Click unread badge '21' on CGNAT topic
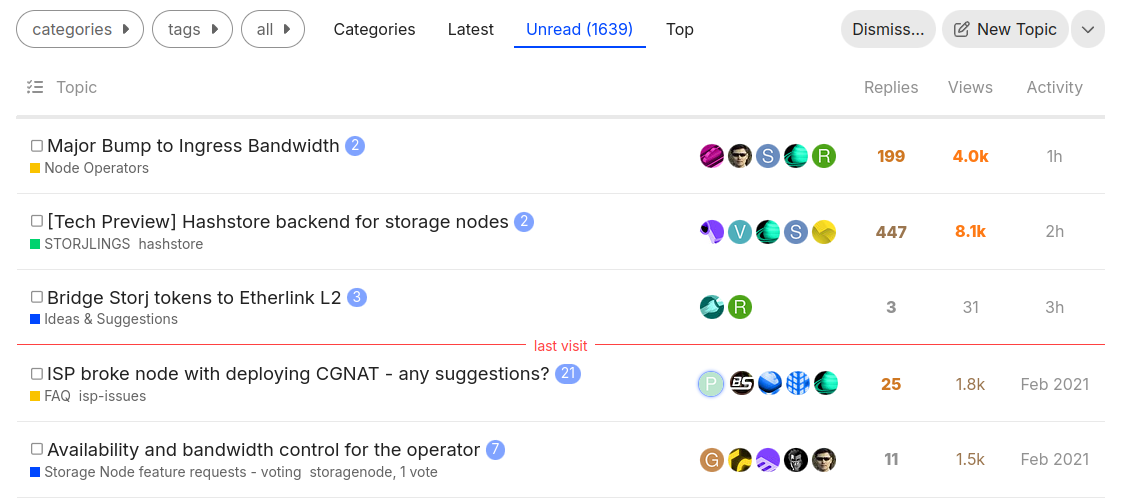This screenshot has width=1135, height=500. 569,374
